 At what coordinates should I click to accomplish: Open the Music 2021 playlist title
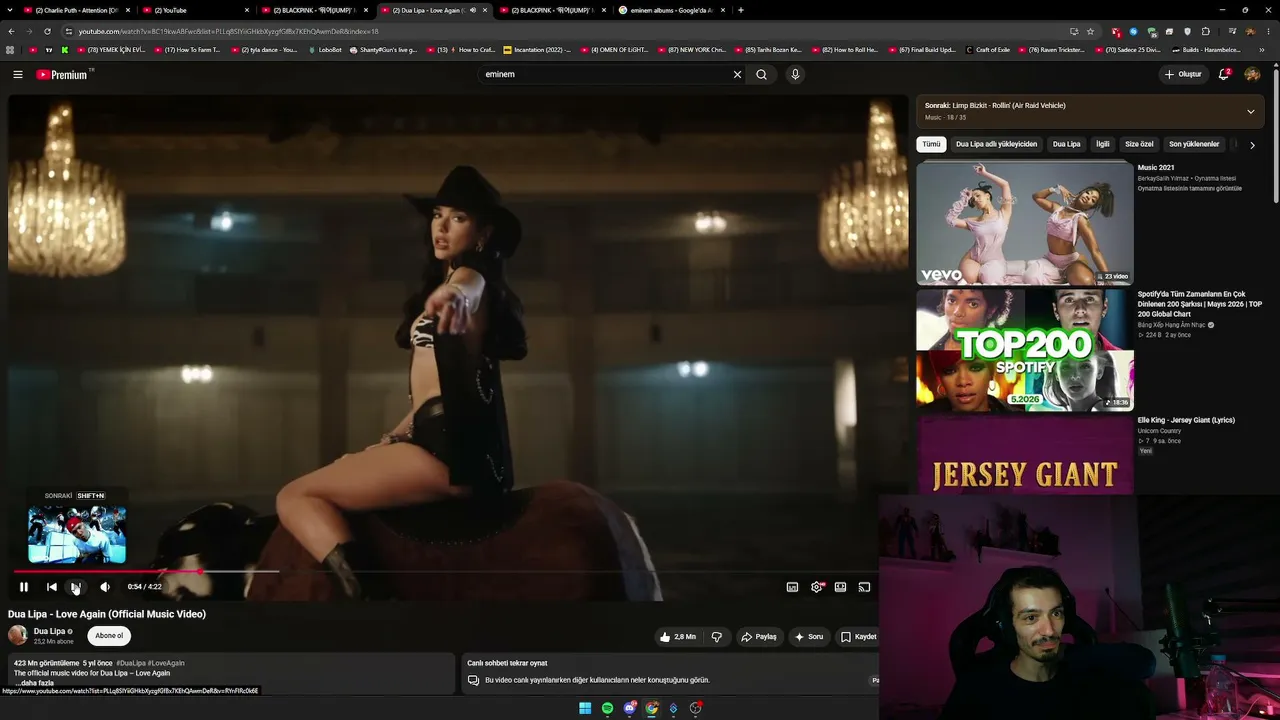point(1156,168)
